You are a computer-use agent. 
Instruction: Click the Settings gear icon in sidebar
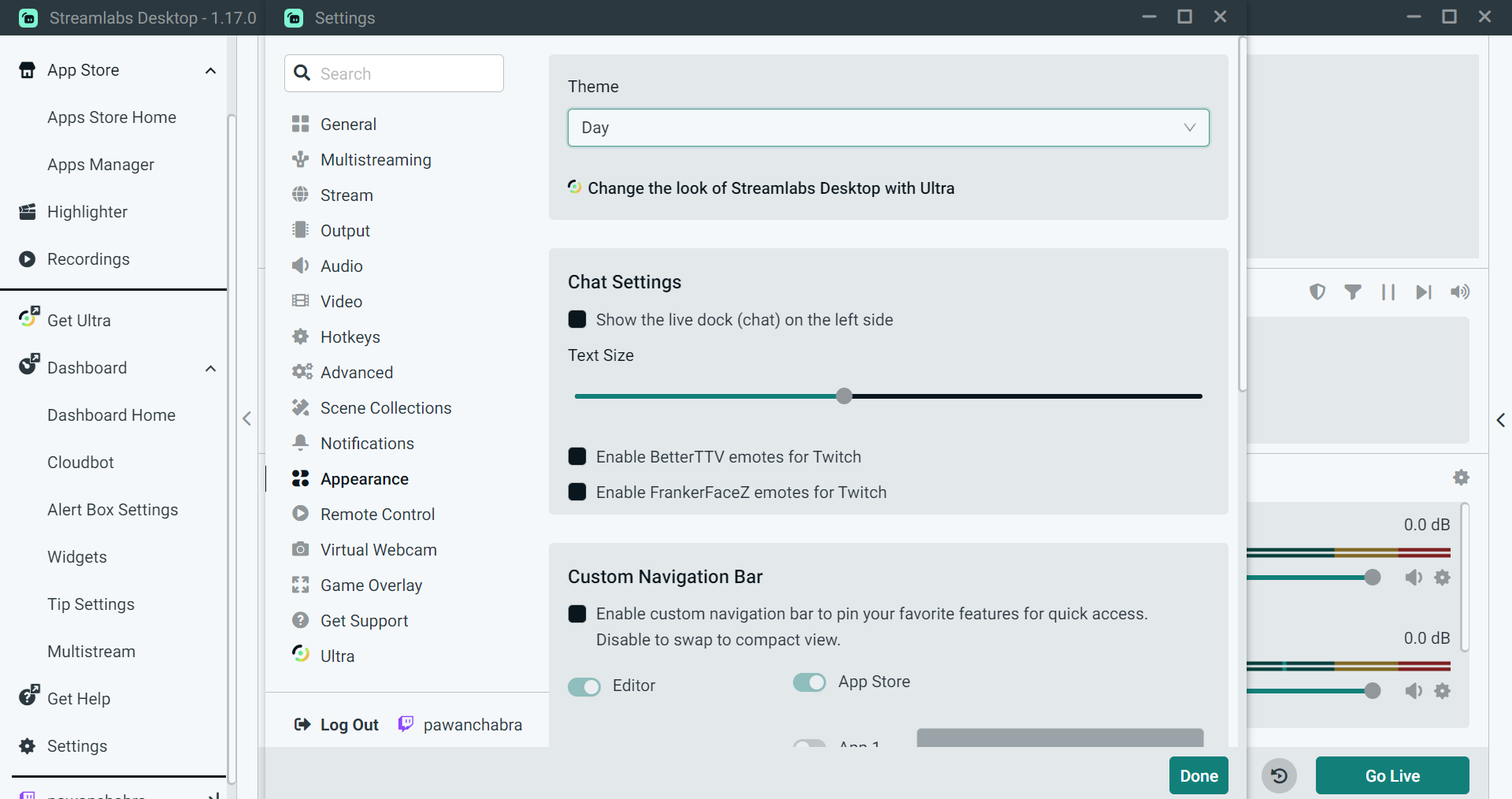click(x=28, y=746)
